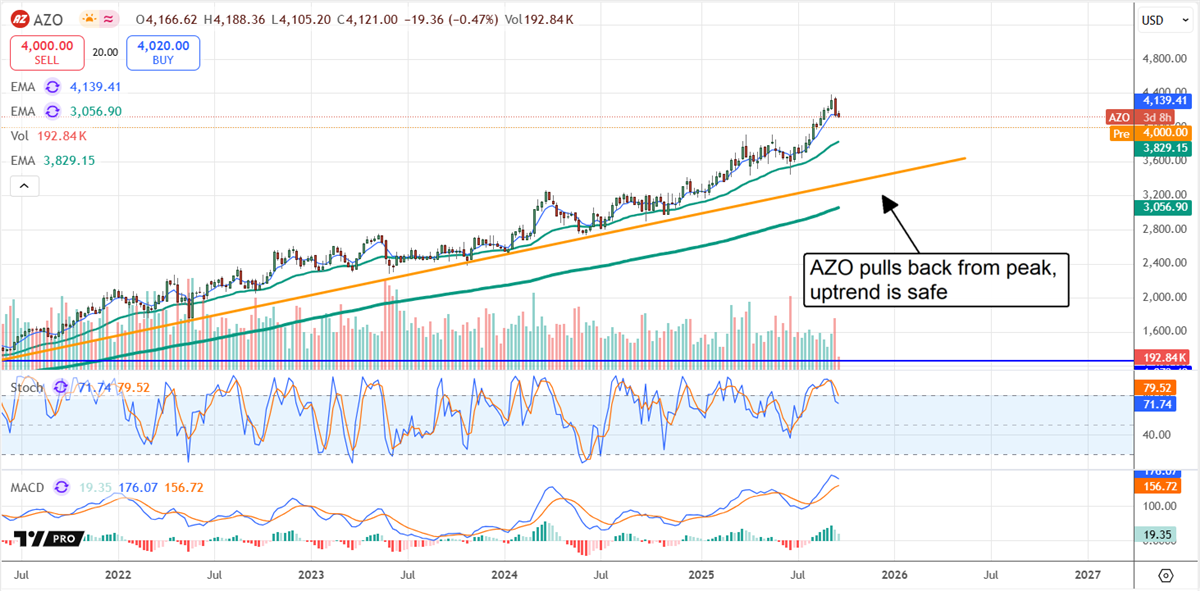Click the 2026 time axis label
The image size is (1200, 591).
point(894,576)
